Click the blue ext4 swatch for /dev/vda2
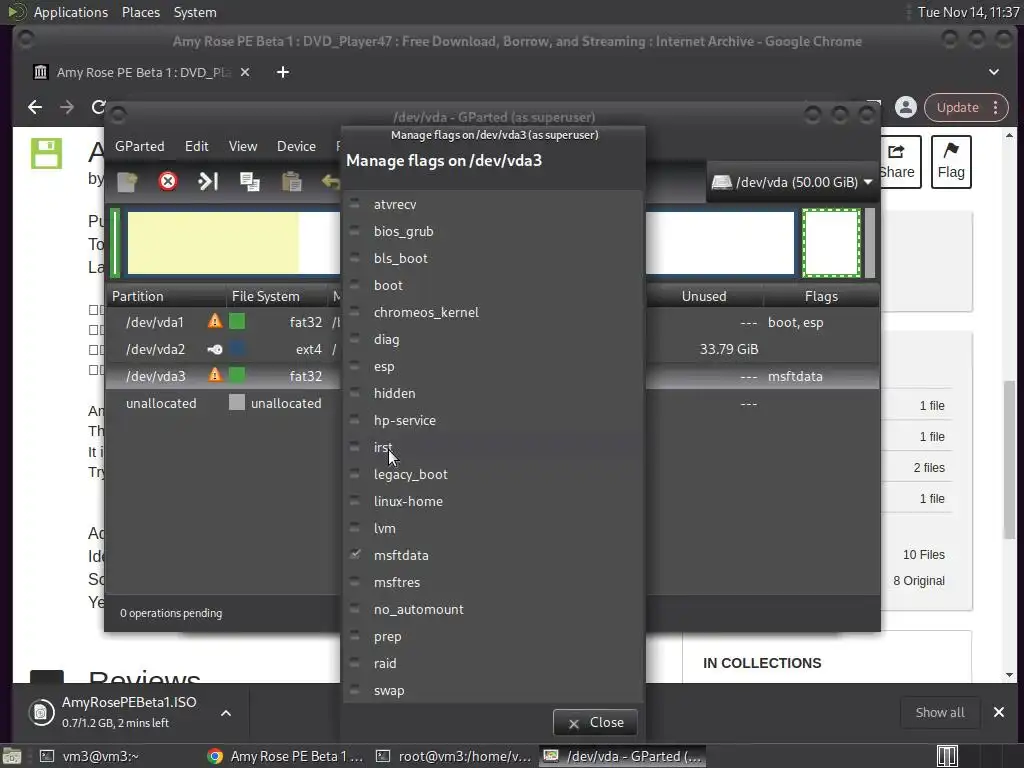 point(237,348)
